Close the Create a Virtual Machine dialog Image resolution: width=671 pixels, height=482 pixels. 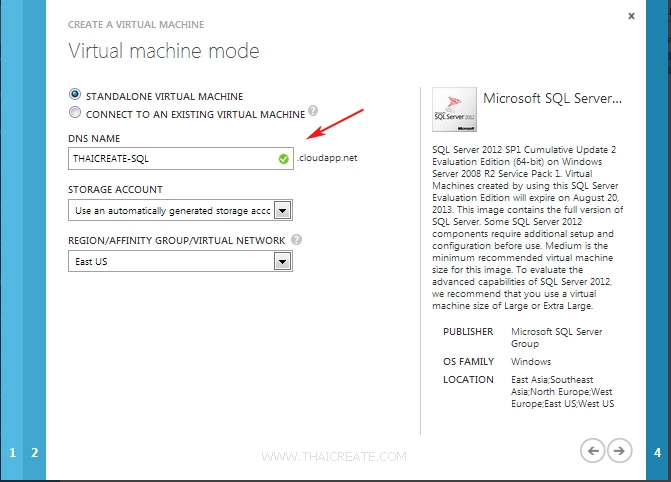631,16
